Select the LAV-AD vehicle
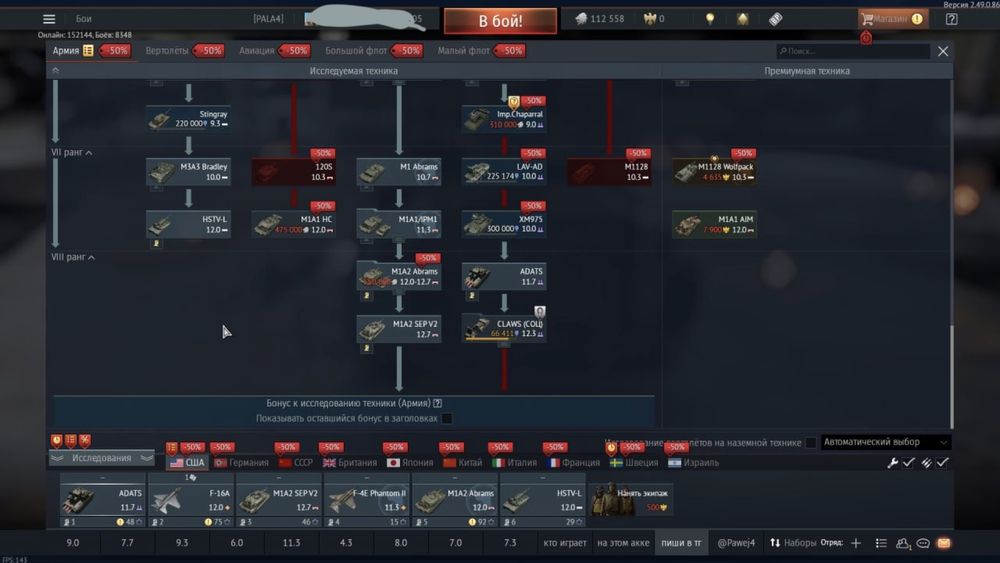The image size is (1000, 563). (x=504, y=172)
